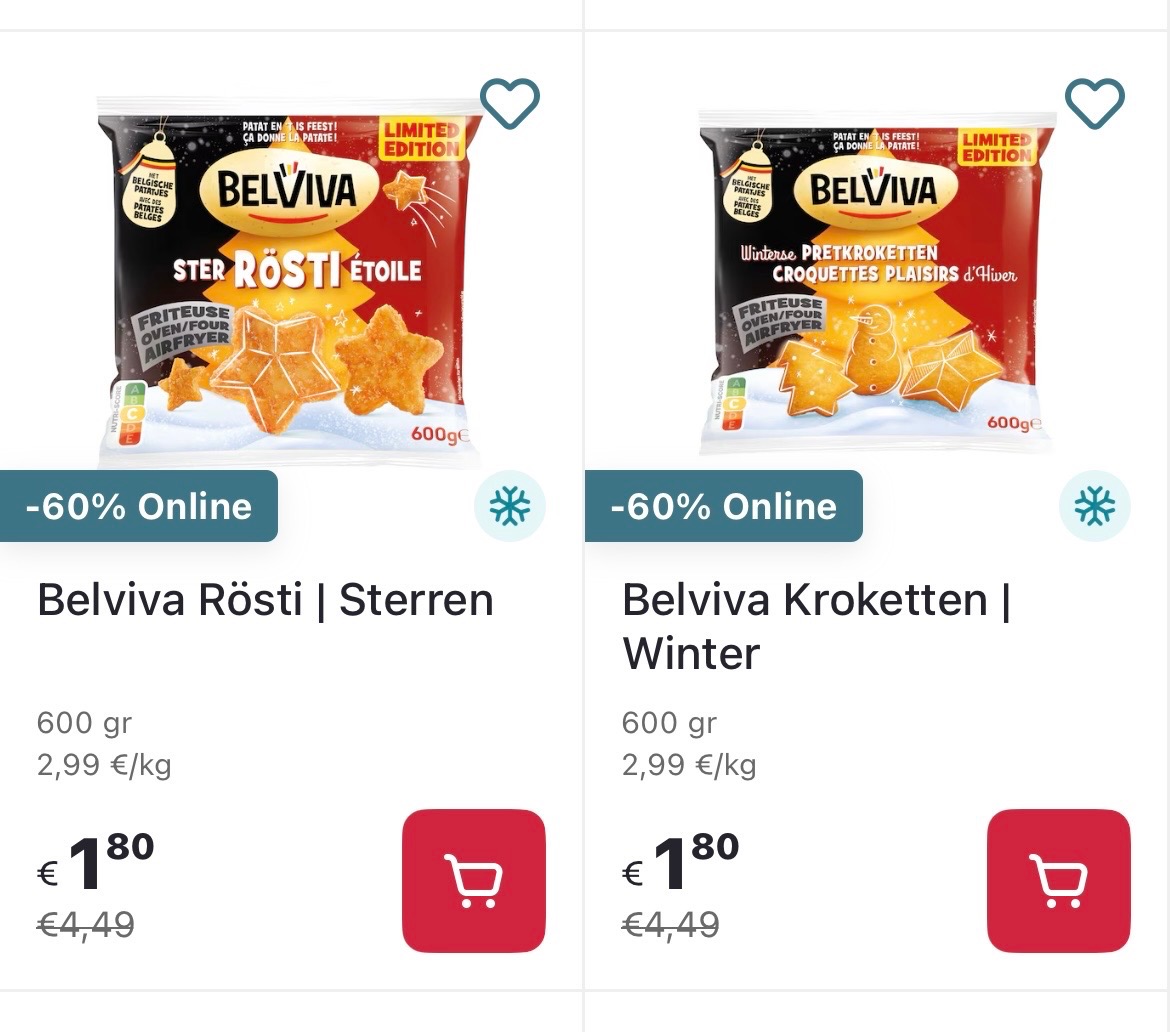Add Belviva Rösti Sterren to the cart
This screenshot has width=1170, height=1032.
pyautogui.click(x=474, y=880)
